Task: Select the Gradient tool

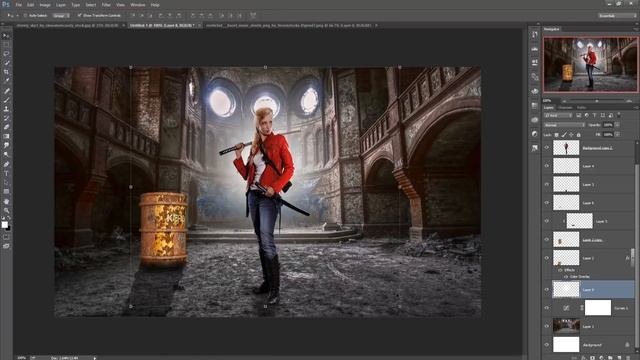Action: pyautogui.click(x=6, y=136)
